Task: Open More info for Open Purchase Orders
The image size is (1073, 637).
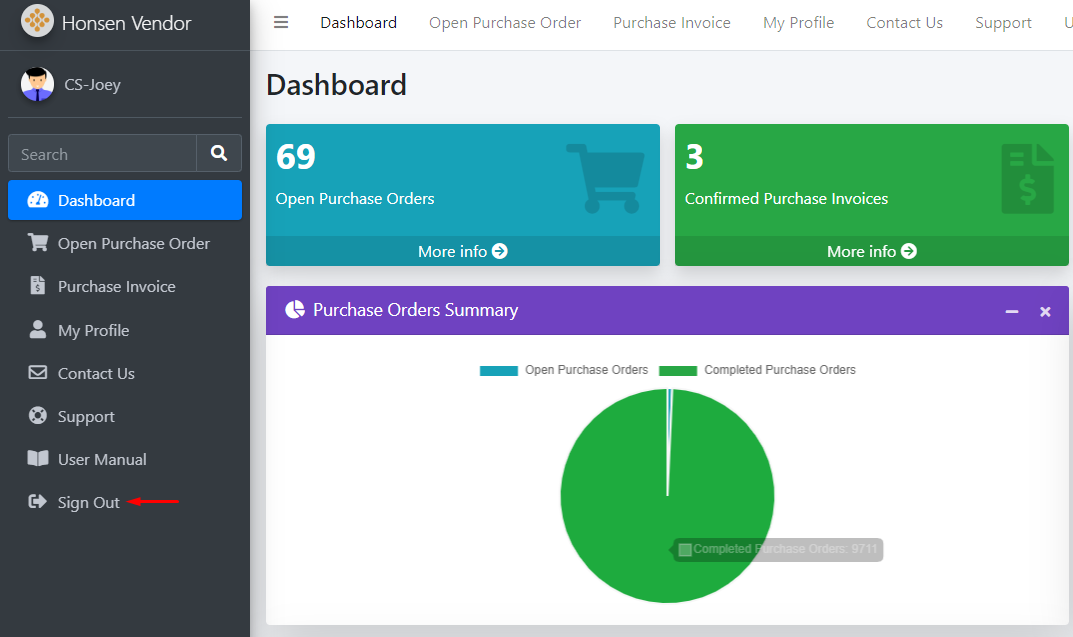Action: [462, 251]
